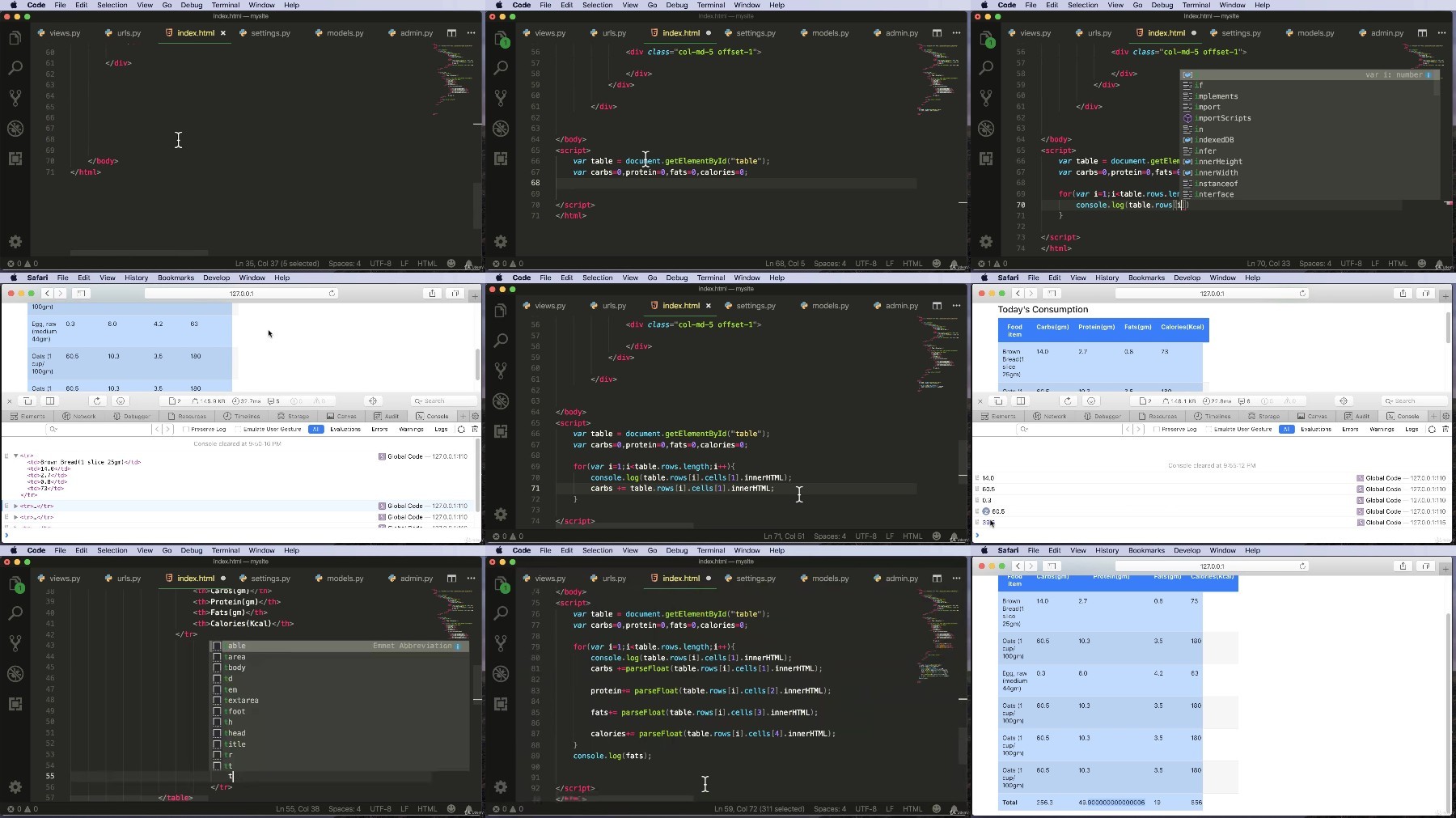This screenshot has width=1456, height=818.
Task: Select Spaces: 4 in status bar showing Ln 70, Col 33
Action: [1314, 264]
